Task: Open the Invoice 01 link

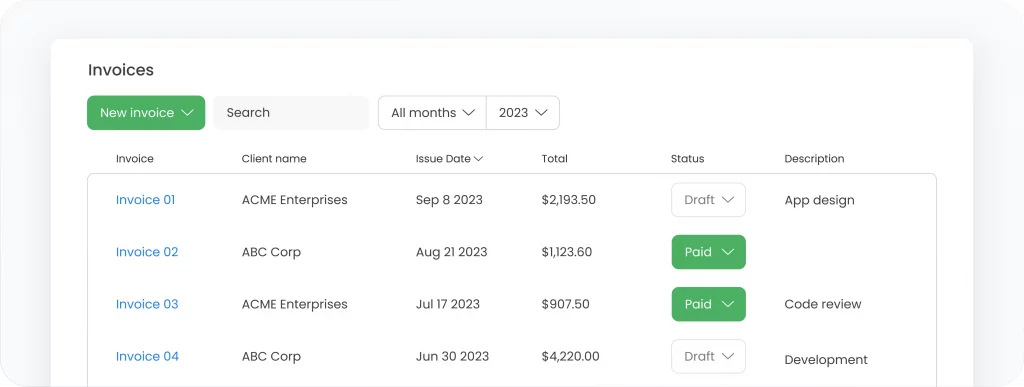Action: coord(146,200)
